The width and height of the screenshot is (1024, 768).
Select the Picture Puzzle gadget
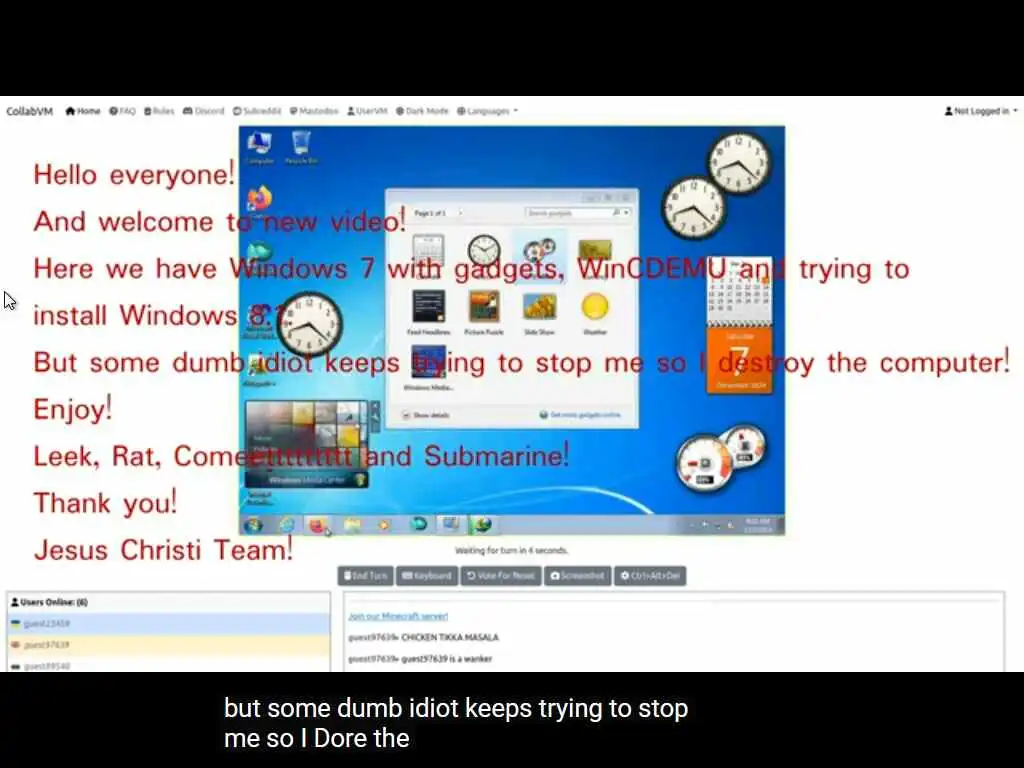tap(484, 313)
